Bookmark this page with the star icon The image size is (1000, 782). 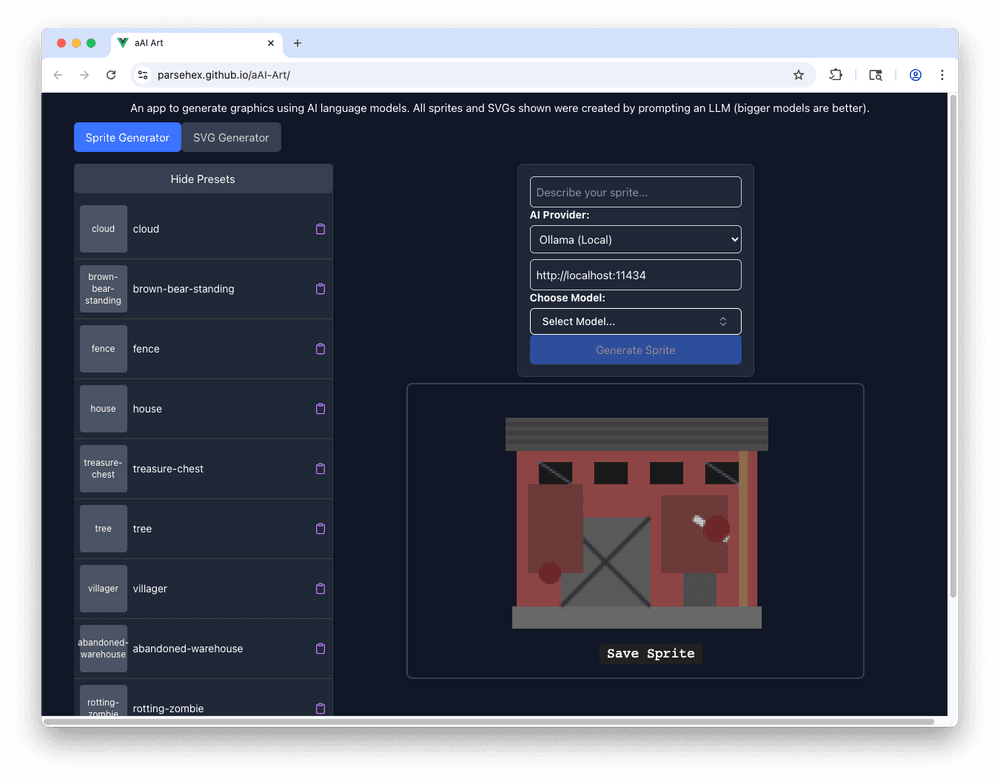click(798, 75)
